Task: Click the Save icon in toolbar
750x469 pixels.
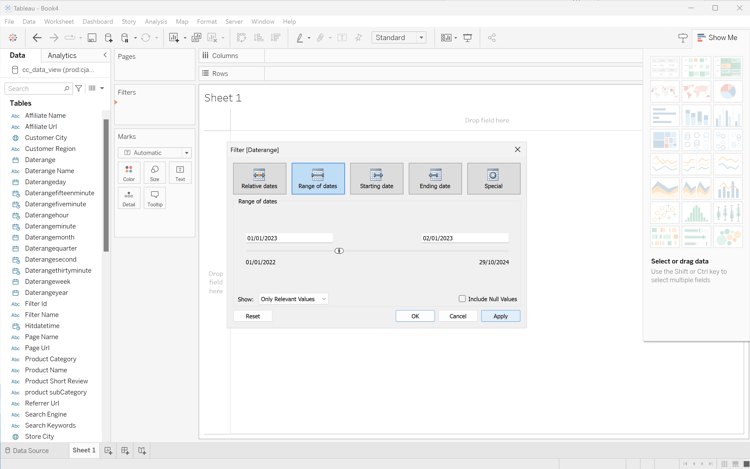Action: pos(92,38)
